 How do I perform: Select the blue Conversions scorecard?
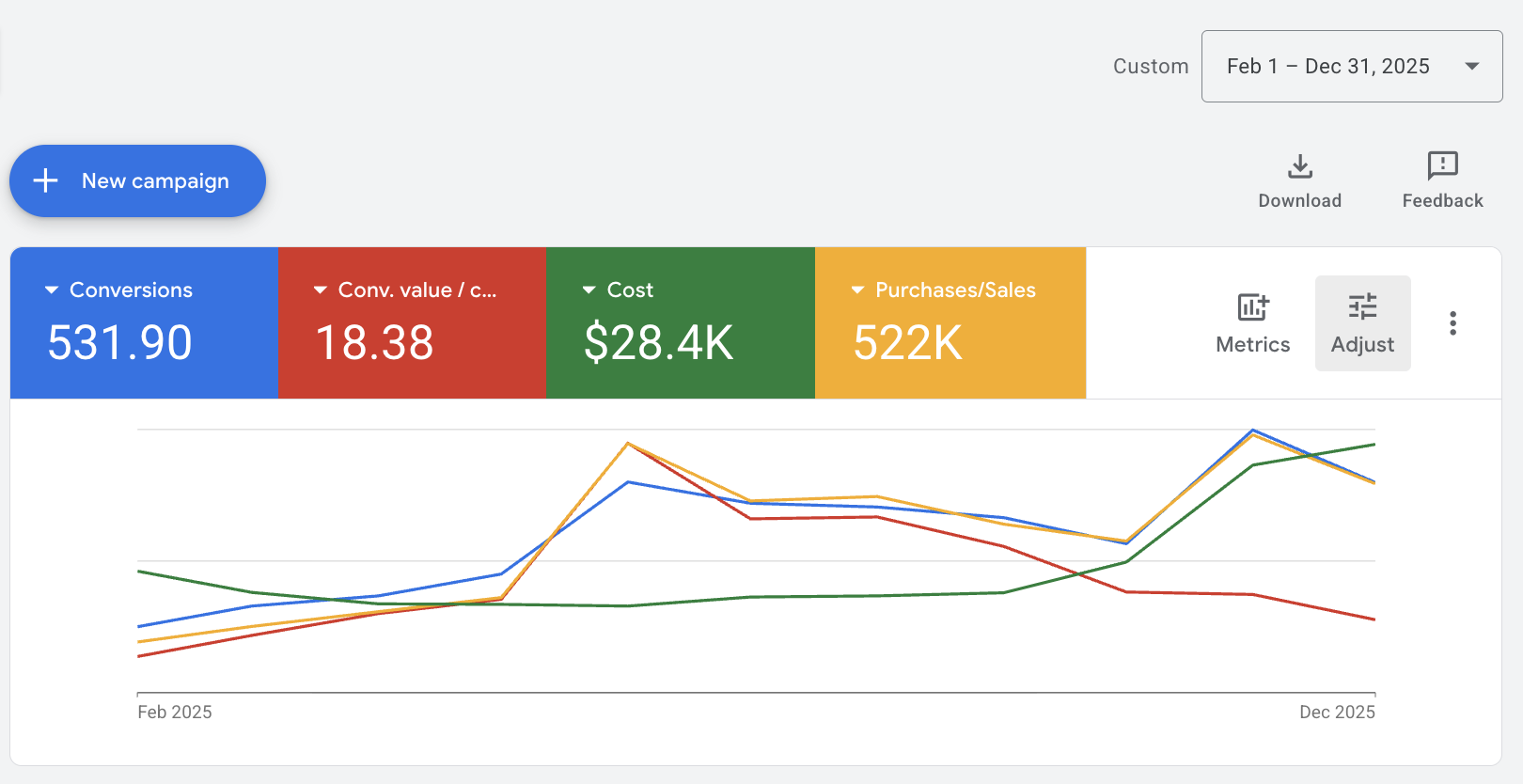click(144, 322)
